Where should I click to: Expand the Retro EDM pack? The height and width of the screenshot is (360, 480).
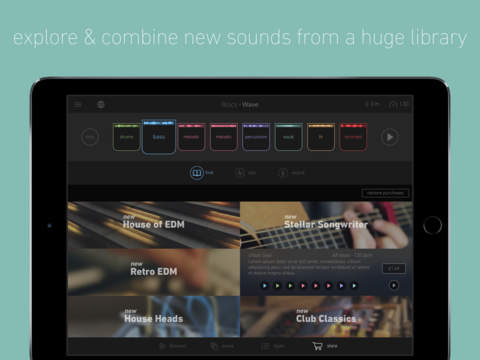(x=154, y=272)
